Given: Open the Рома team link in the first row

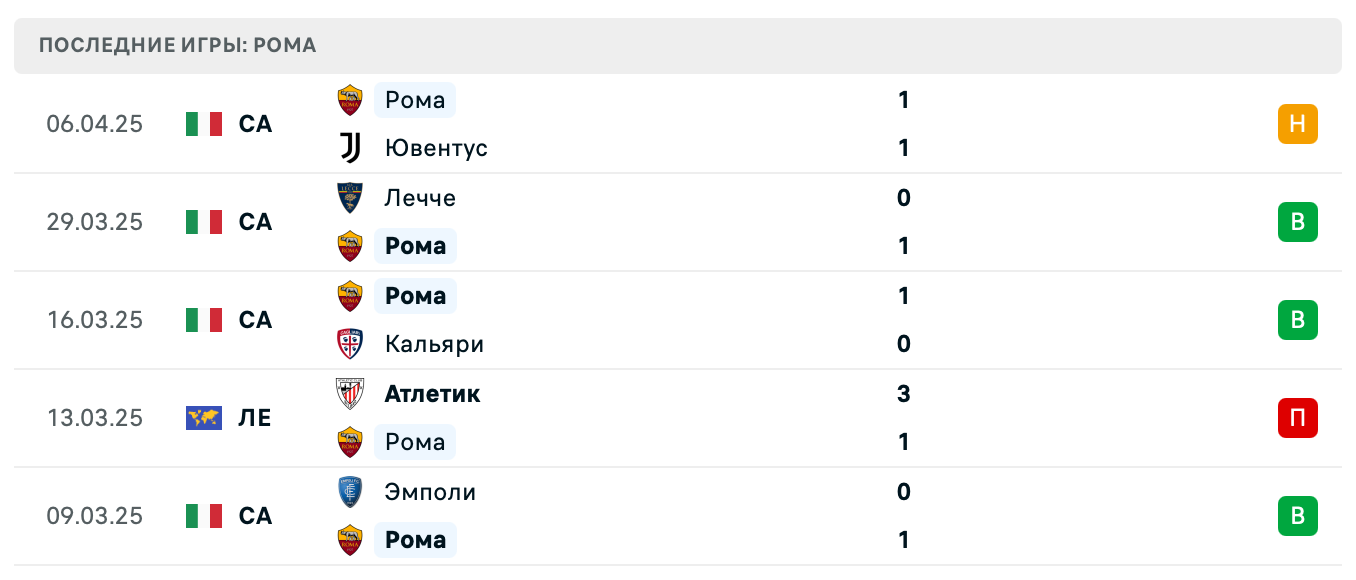Looking at the screenshot, I should point(414,99).
